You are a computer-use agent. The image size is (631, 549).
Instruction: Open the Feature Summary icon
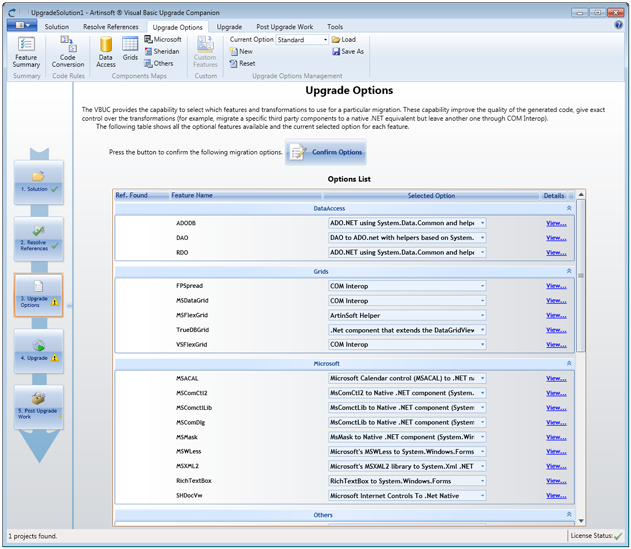pos(26,52)
